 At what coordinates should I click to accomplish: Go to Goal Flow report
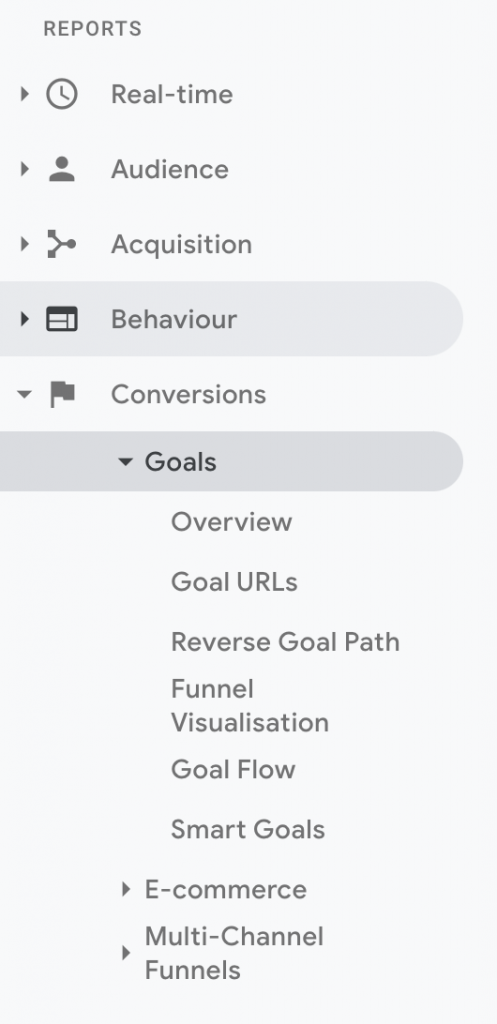(x=232, y=769)
